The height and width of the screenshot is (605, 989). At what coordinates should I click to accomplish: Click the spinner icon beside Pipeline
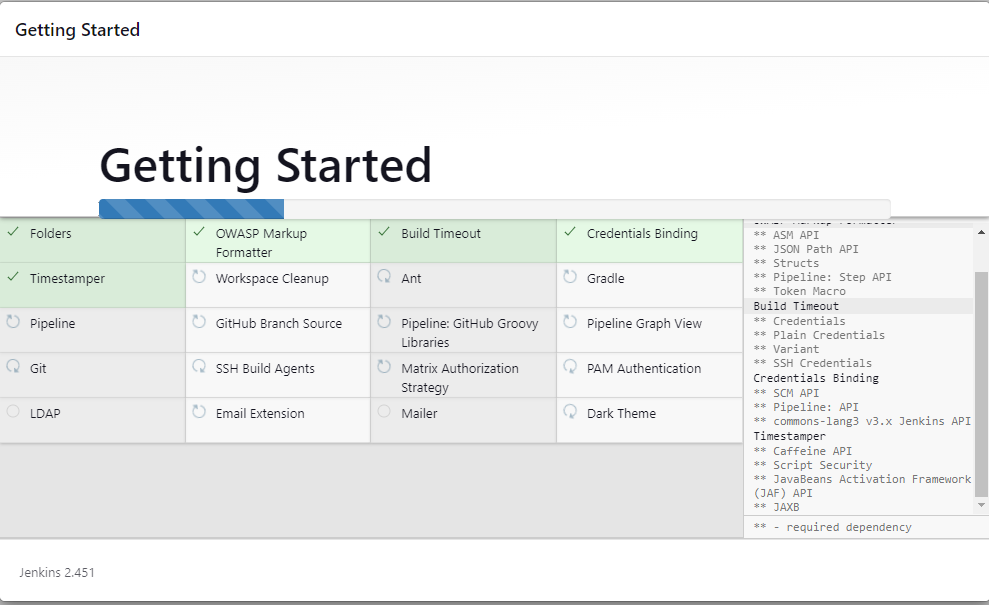13,322
